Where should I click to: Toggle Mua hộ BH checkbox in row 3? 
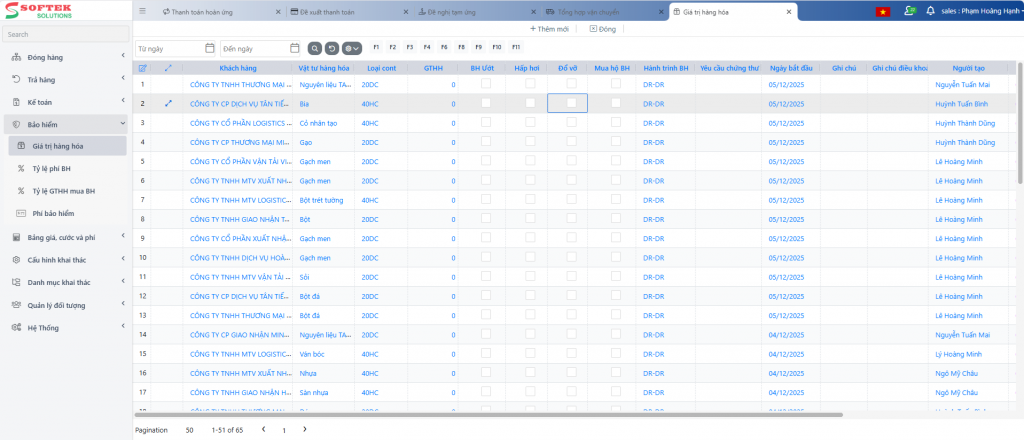(x=616, y=122)
